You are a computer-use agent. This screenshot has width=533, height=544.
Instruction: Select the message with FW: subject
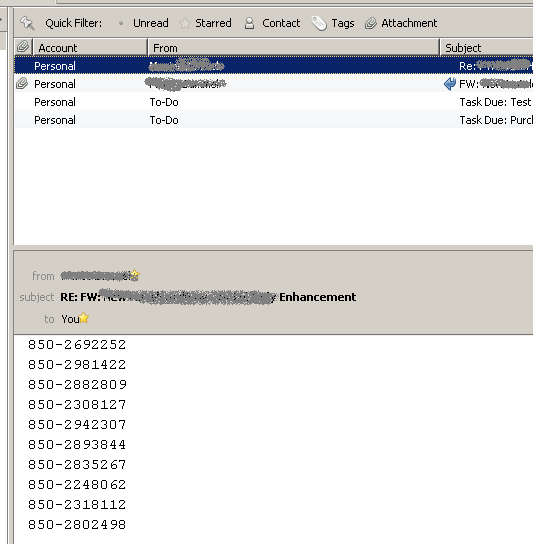click(273, 84)
